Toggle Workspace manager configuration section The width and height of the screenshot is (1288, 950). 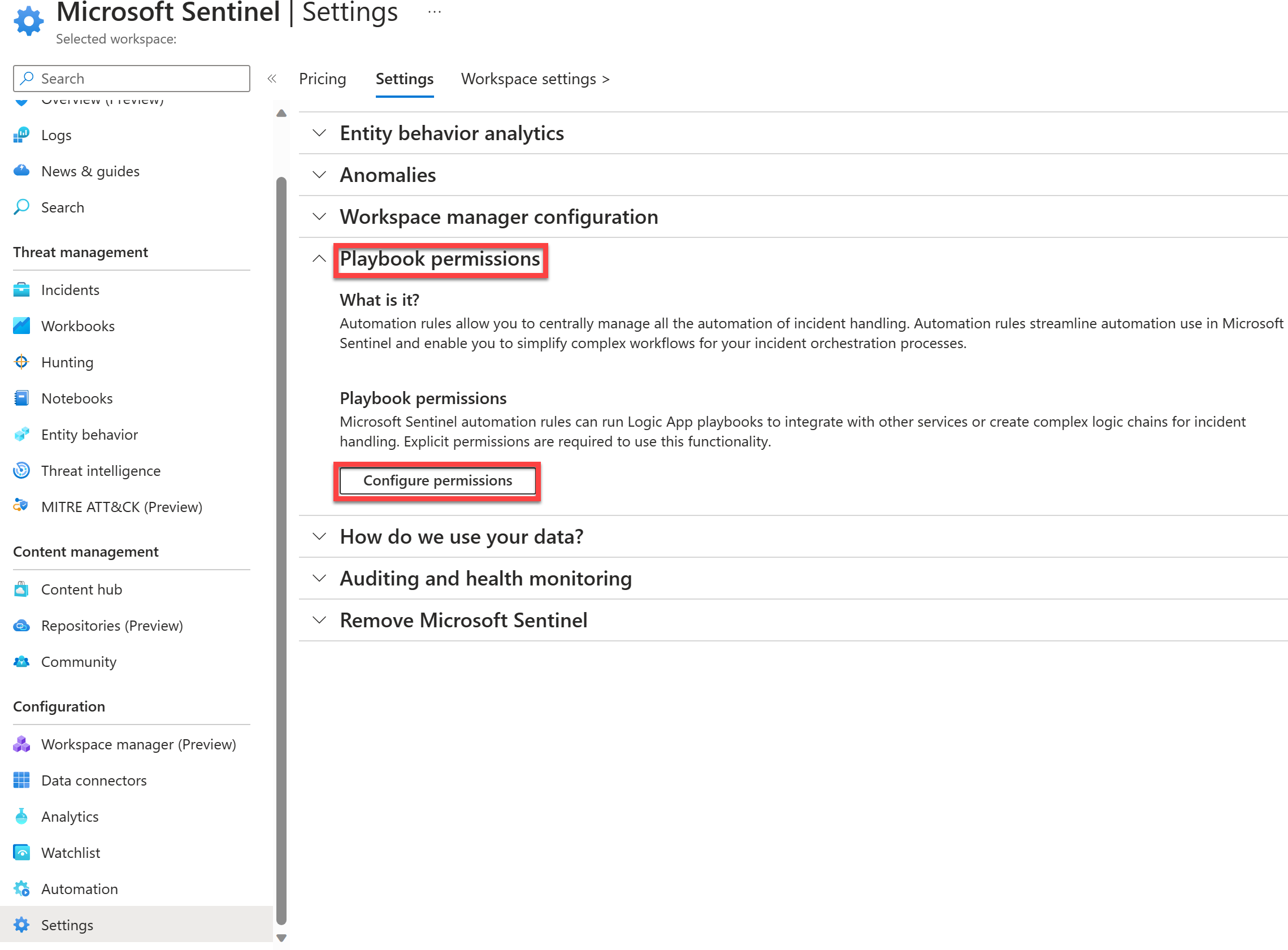(x=318, y=215)
